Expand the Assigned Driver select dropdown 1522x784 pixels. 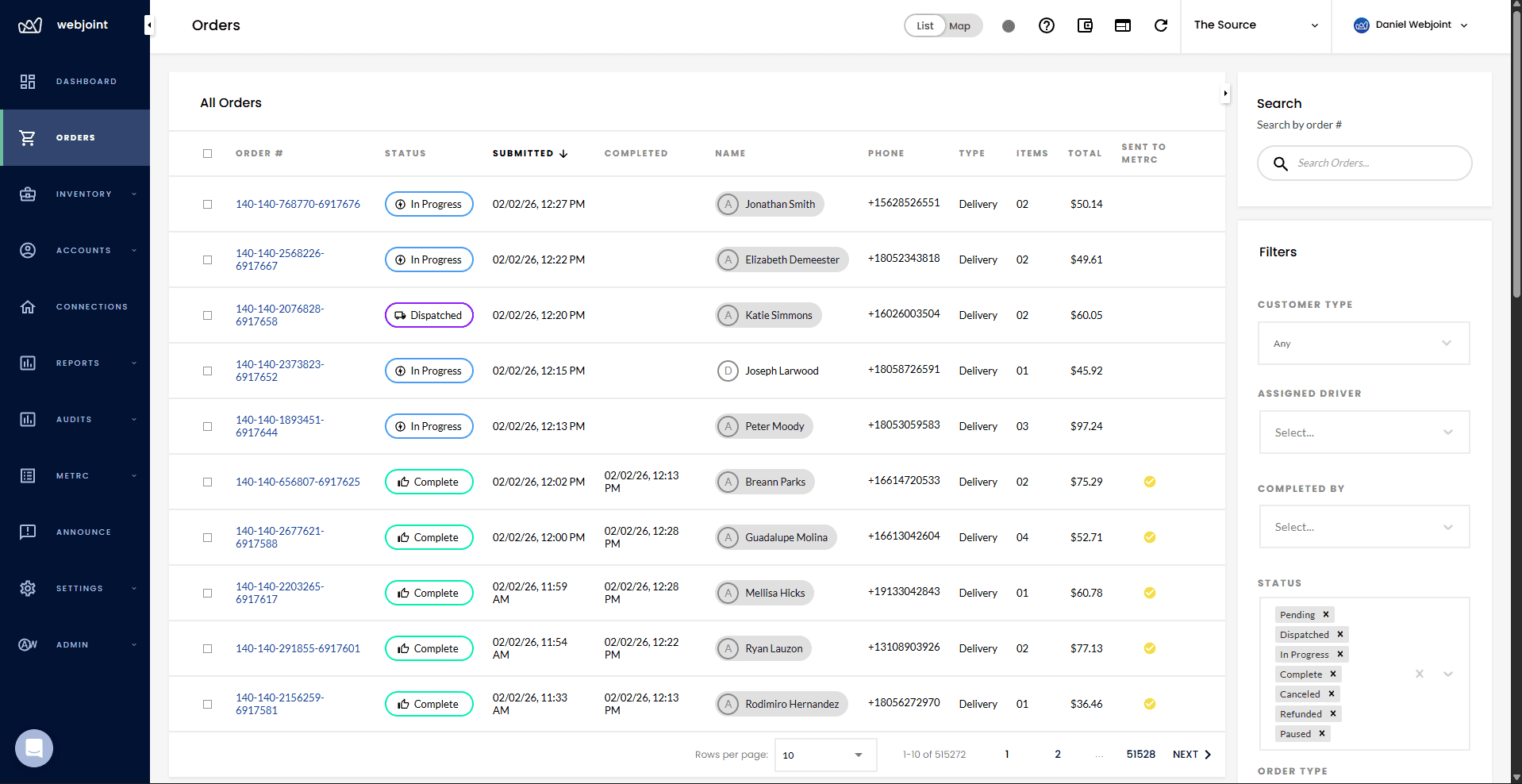1362,432
